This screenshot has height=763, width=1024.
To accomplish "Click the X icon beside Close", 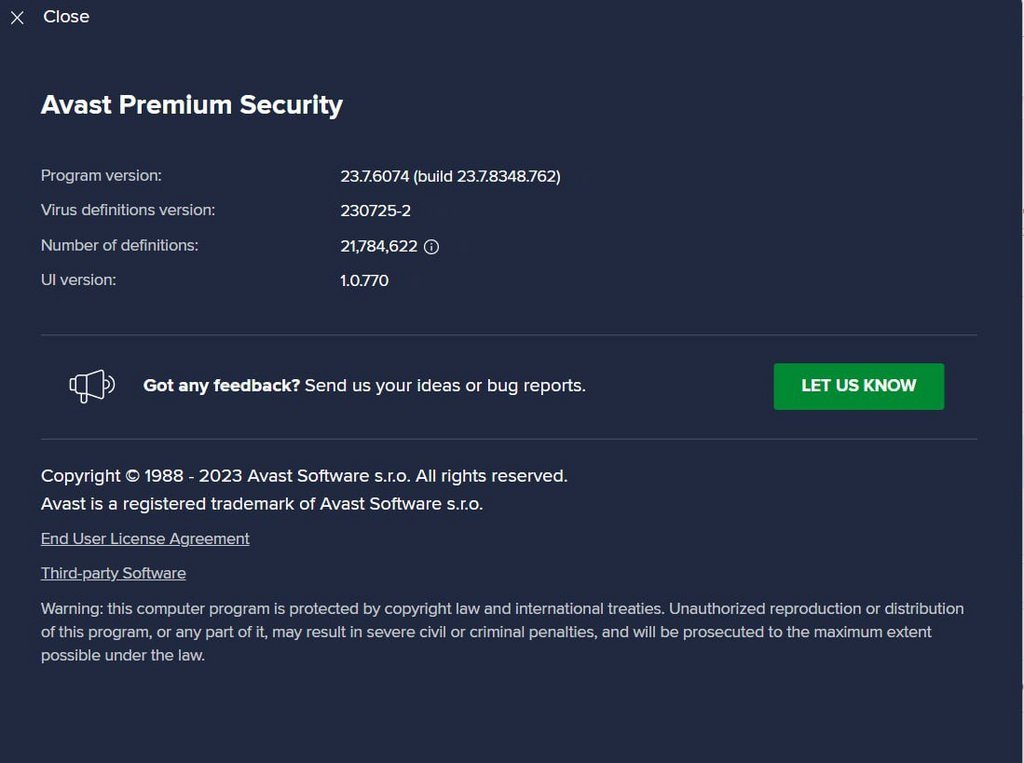I will (x=17, y=18).
